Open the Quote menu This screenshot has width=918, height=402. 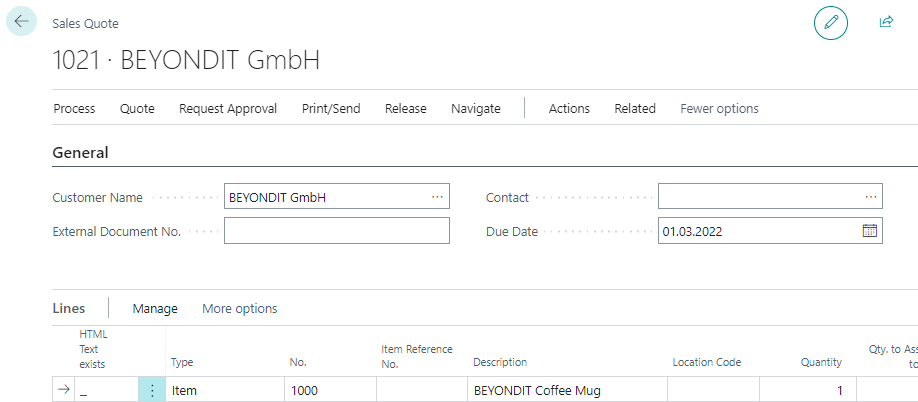pyautogui.click(x=137, y=108)
